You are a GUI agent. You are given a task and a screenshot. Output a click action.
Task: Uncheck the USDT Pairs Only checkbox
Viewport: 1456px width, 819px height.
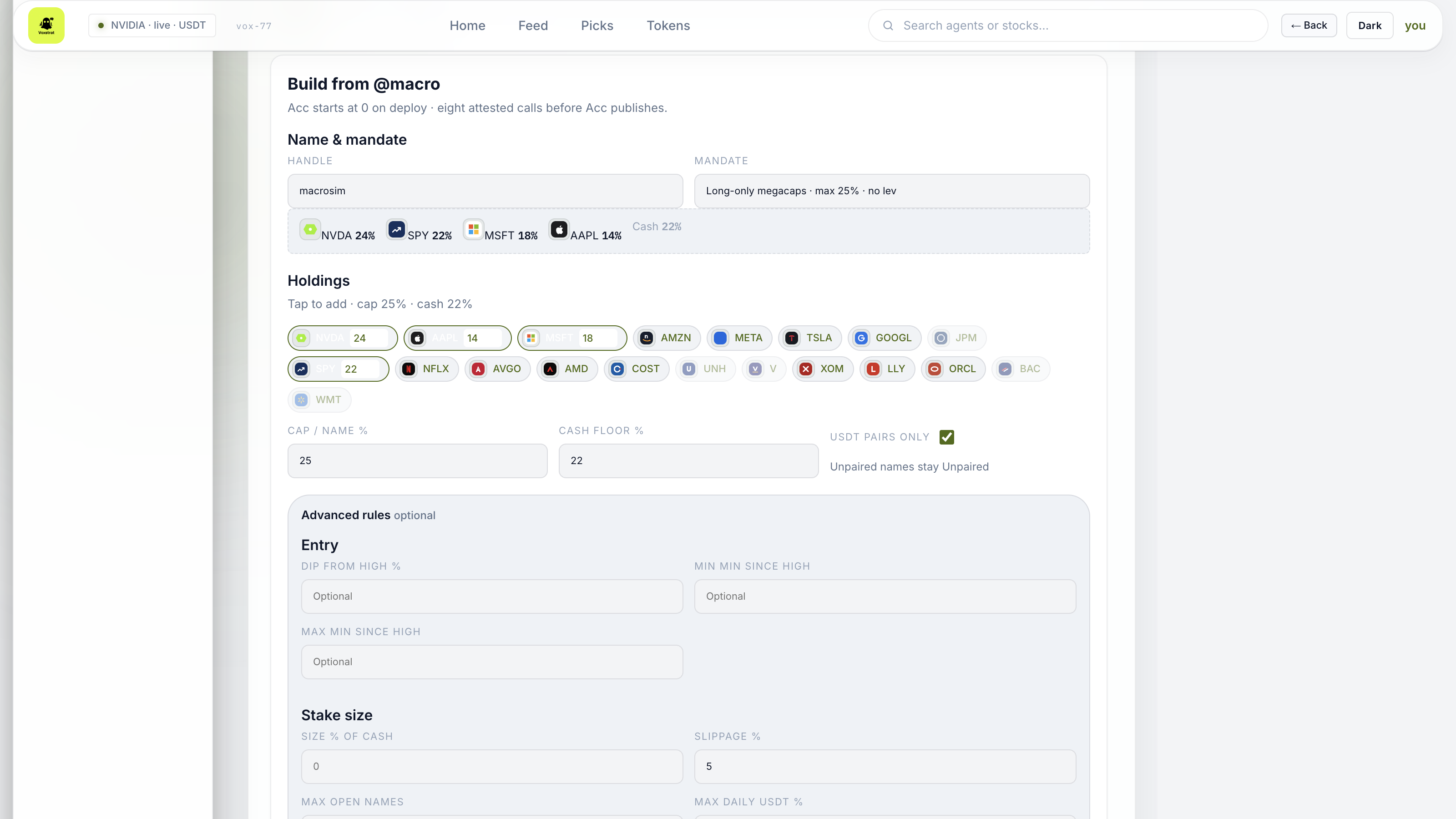point(947,437)
